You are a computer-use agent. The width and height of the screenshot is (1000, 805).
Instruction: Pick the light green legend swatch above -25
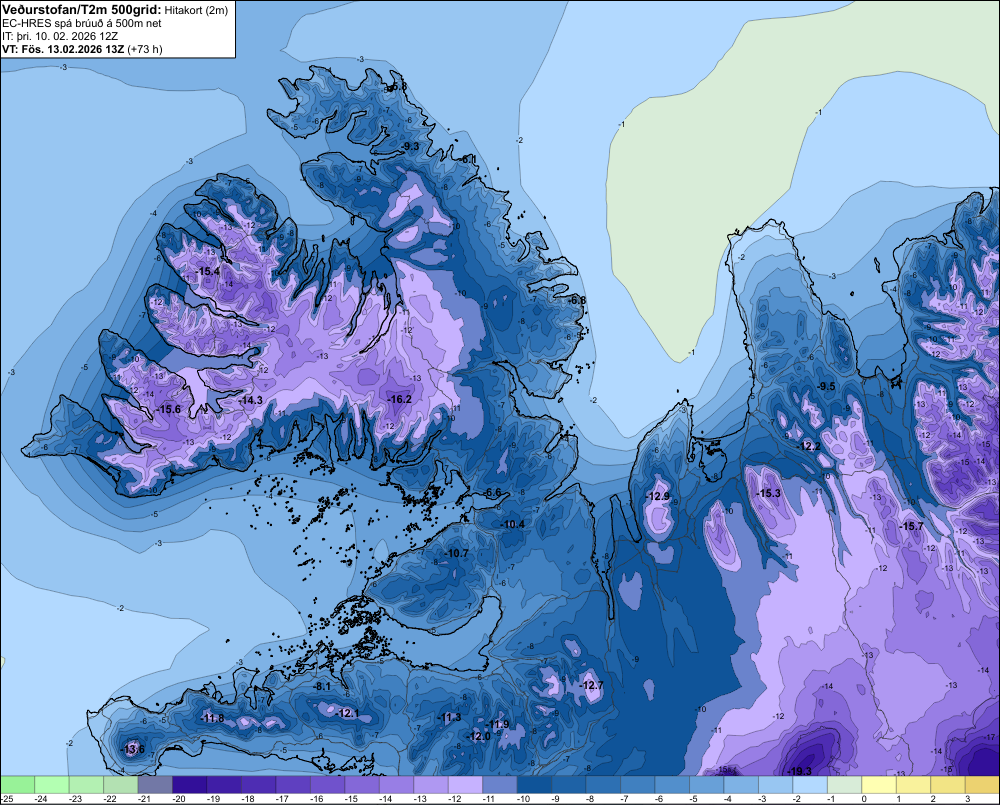point(17,784)
